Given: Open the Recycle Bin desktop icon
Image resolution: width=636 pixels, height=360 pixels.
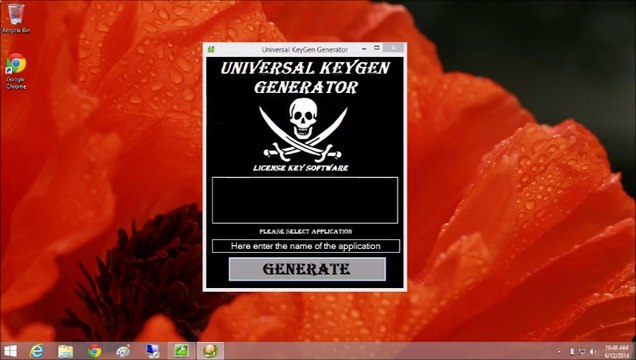Looking at the screenshot, I should [16, 18].
